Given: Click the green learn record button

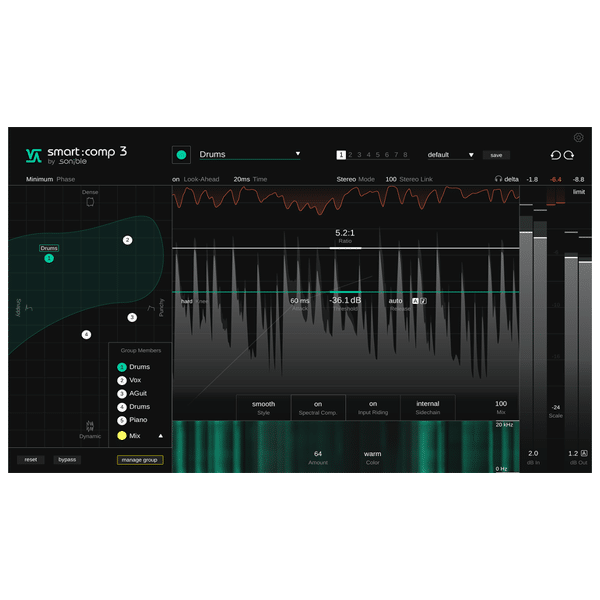Looking at the screenshot, I should pos(181,155).
